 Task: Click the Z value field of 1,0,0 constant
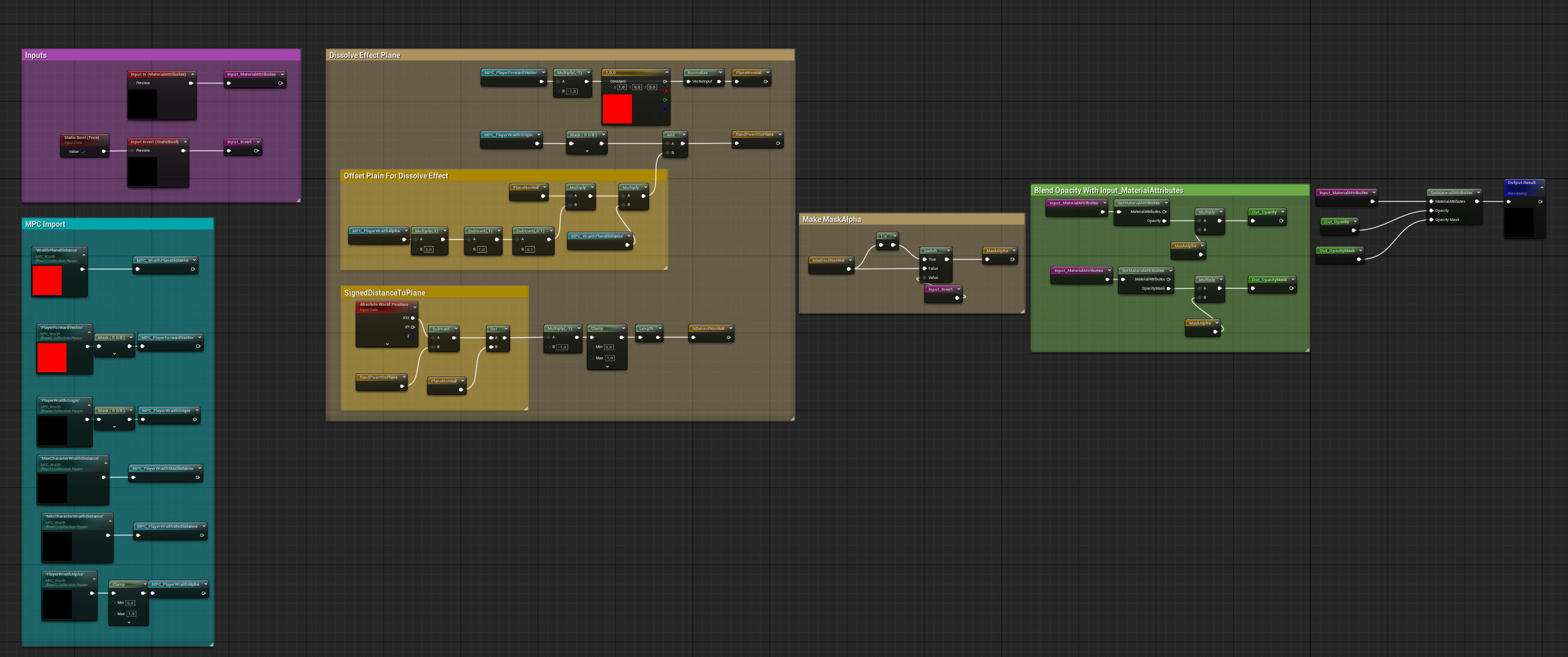[652, 87]
